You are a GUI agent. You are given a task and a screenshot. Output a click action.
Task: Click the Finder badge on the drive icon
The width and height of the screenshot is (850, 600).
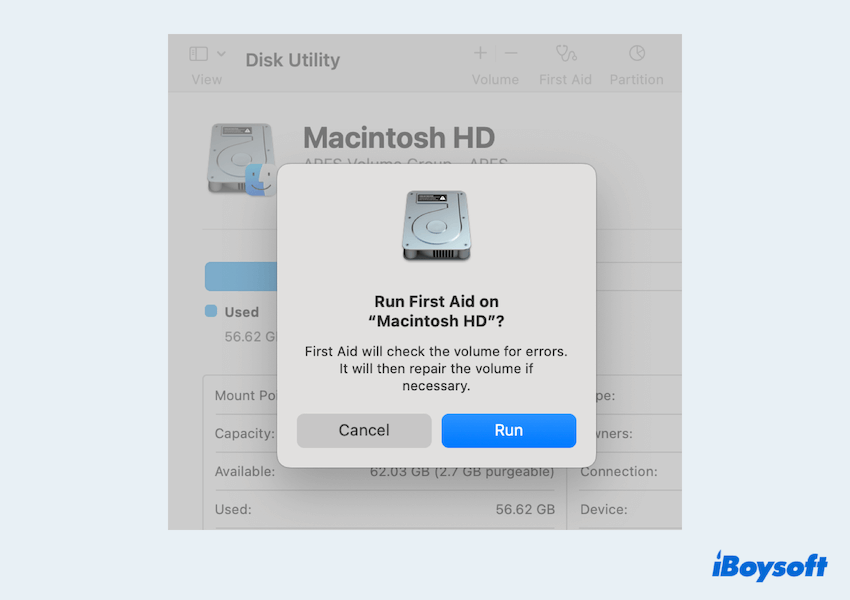(x=261, y=180)
